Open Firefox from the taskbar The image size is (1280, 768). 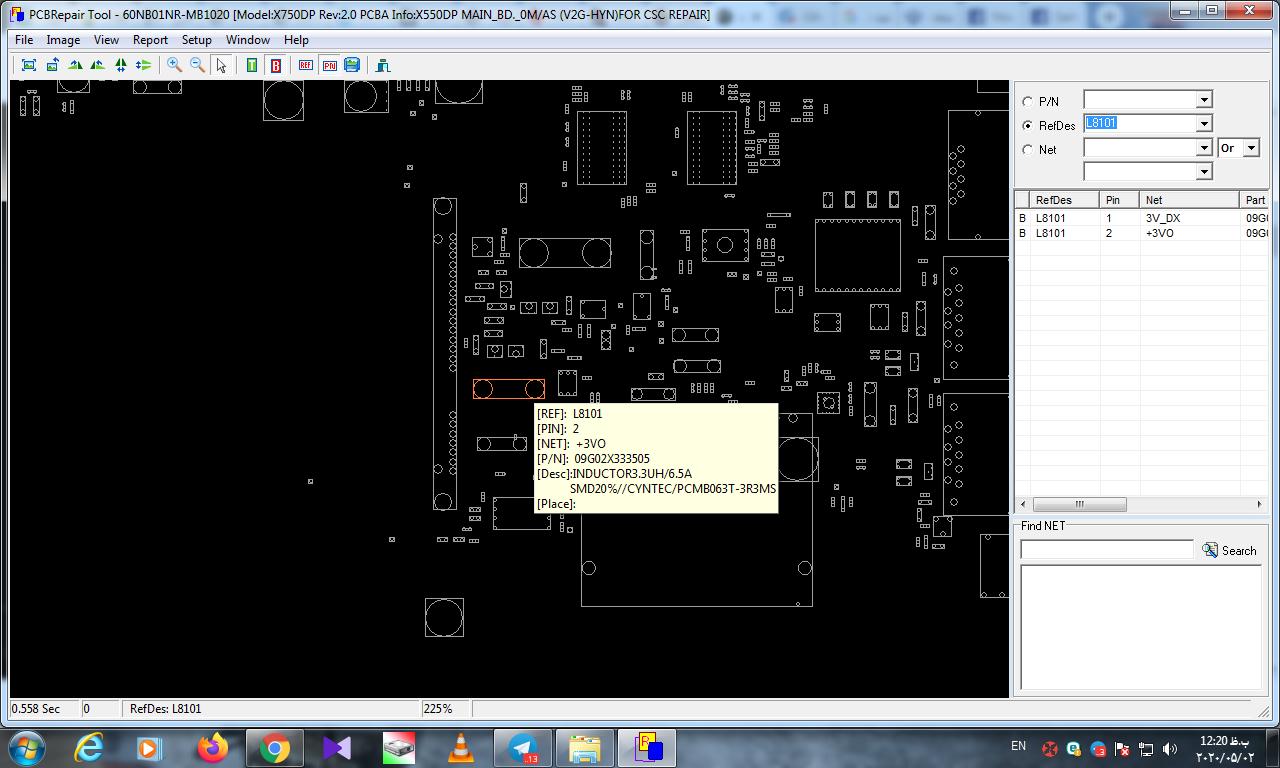tap(212, 748)
